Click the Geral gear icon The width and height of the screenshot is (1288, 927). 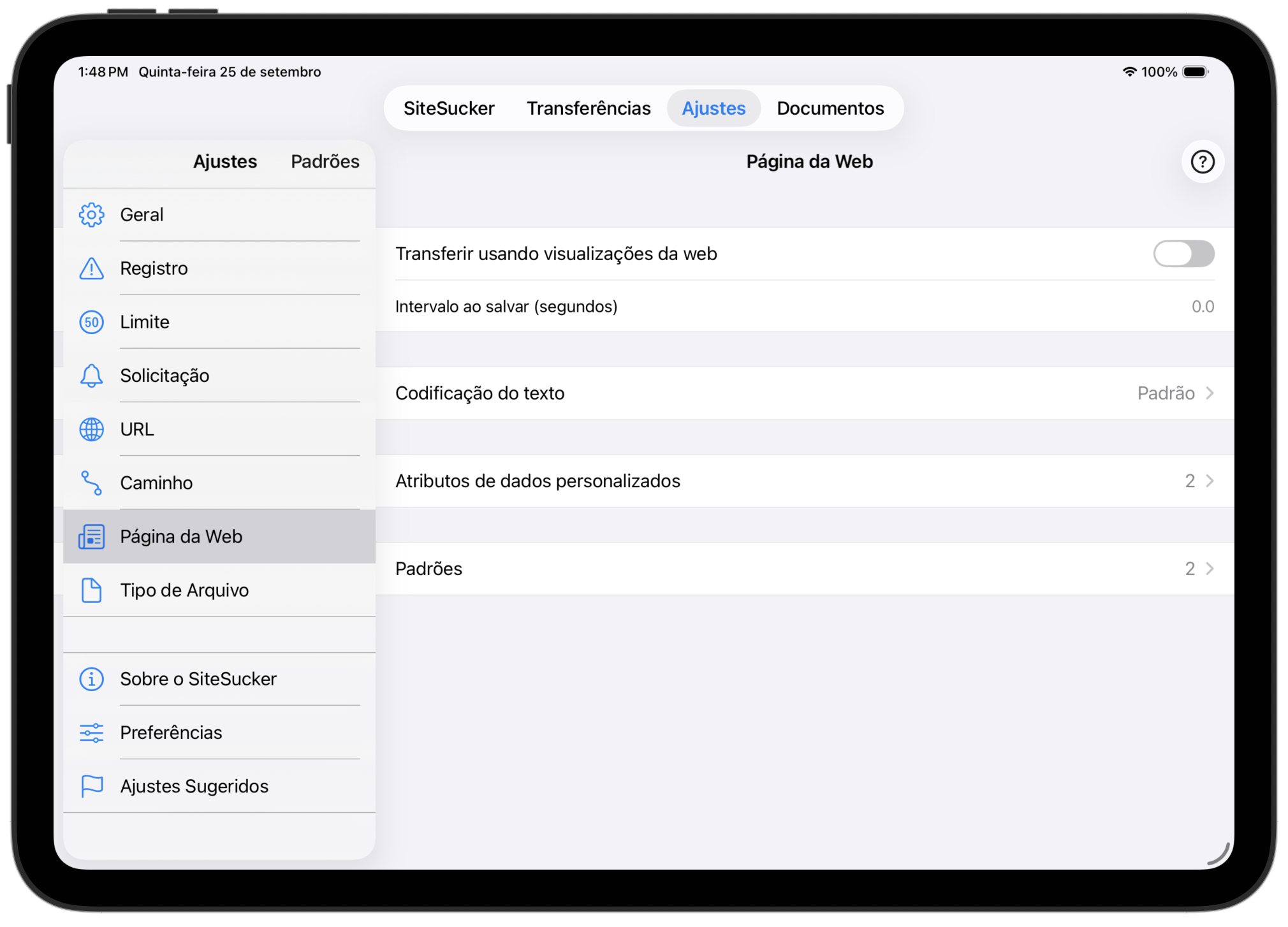[x=91, y=215]
